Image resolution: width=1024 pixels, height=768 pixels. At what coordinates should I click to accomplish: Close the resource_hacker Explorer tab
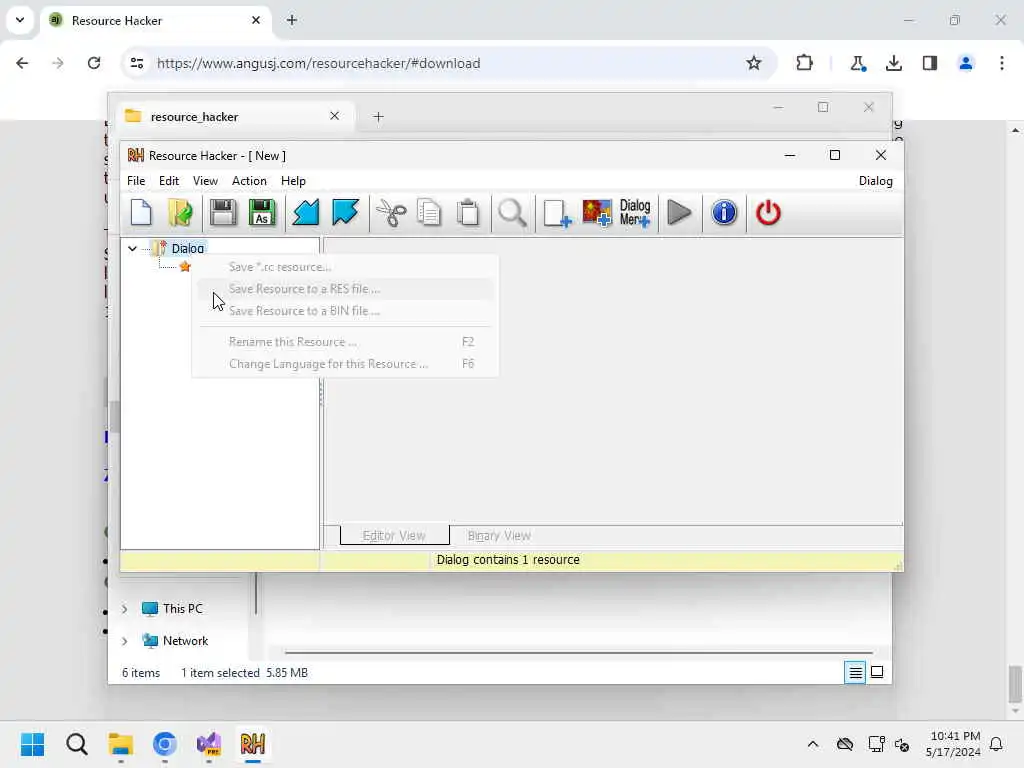[334, 116]
